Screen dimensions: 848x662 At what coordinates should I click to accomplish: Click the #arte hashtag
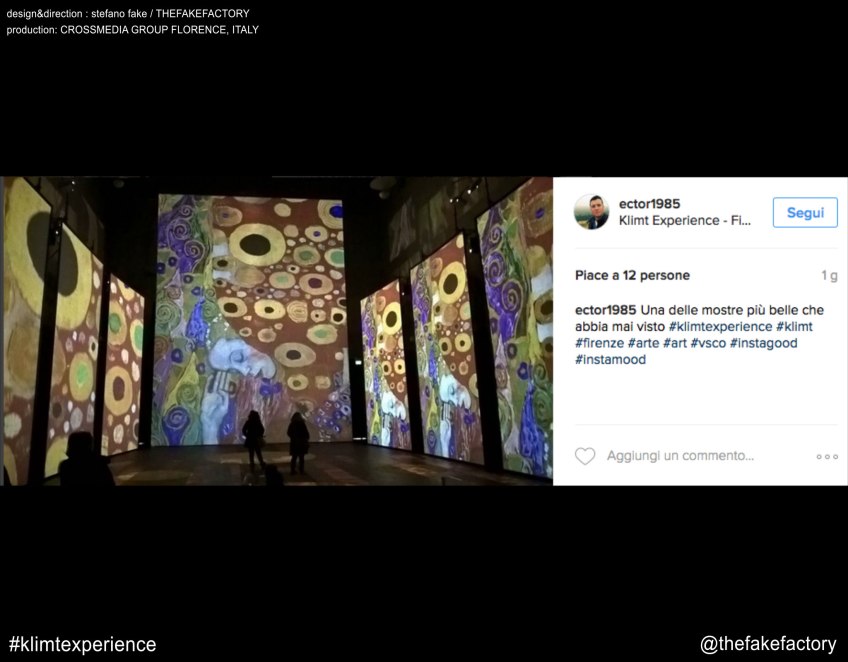pyautogui.click(x=645, y=343)
